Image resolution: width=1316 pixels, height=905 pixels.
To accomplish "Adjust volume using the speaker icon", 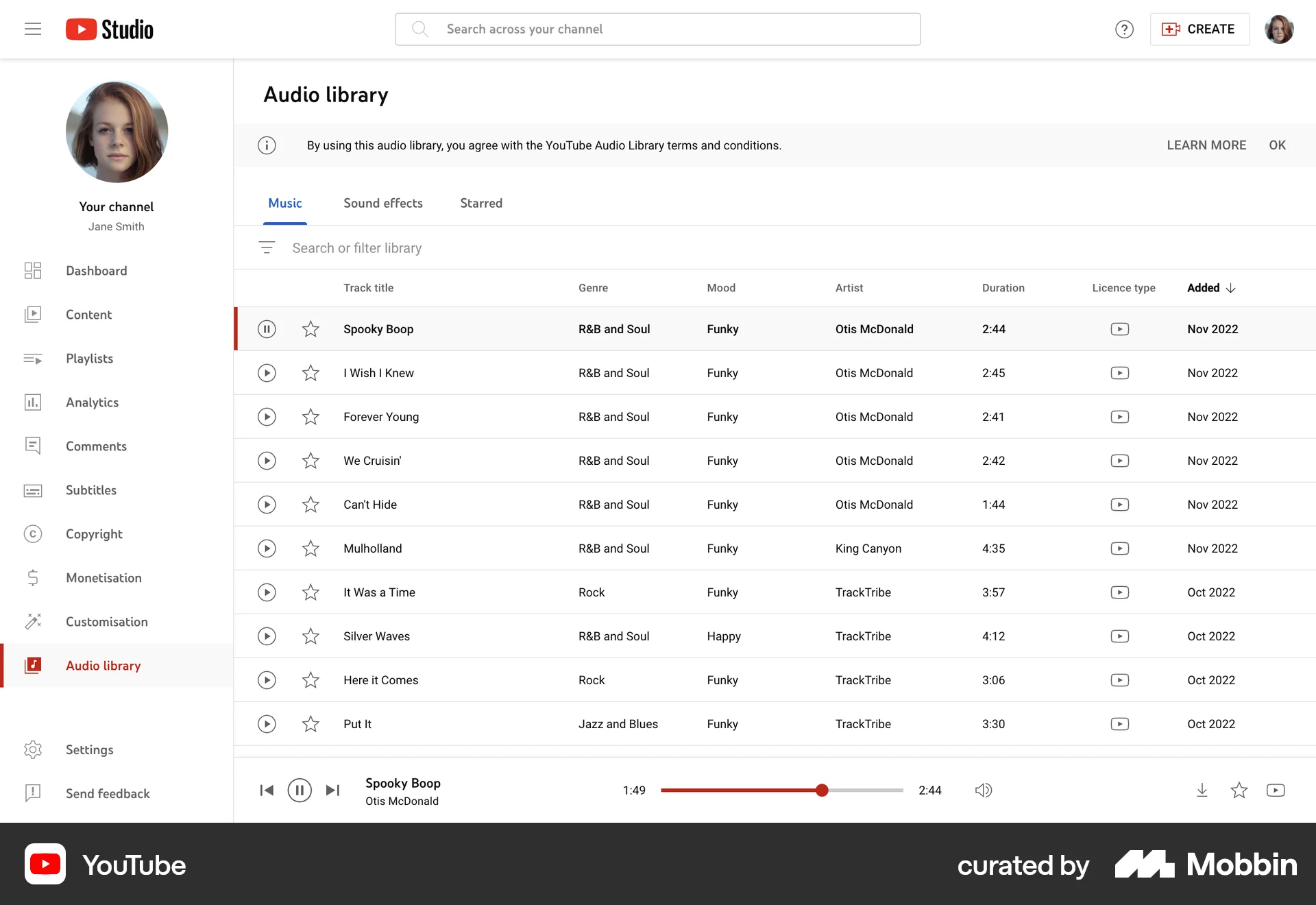I will 983,790.
